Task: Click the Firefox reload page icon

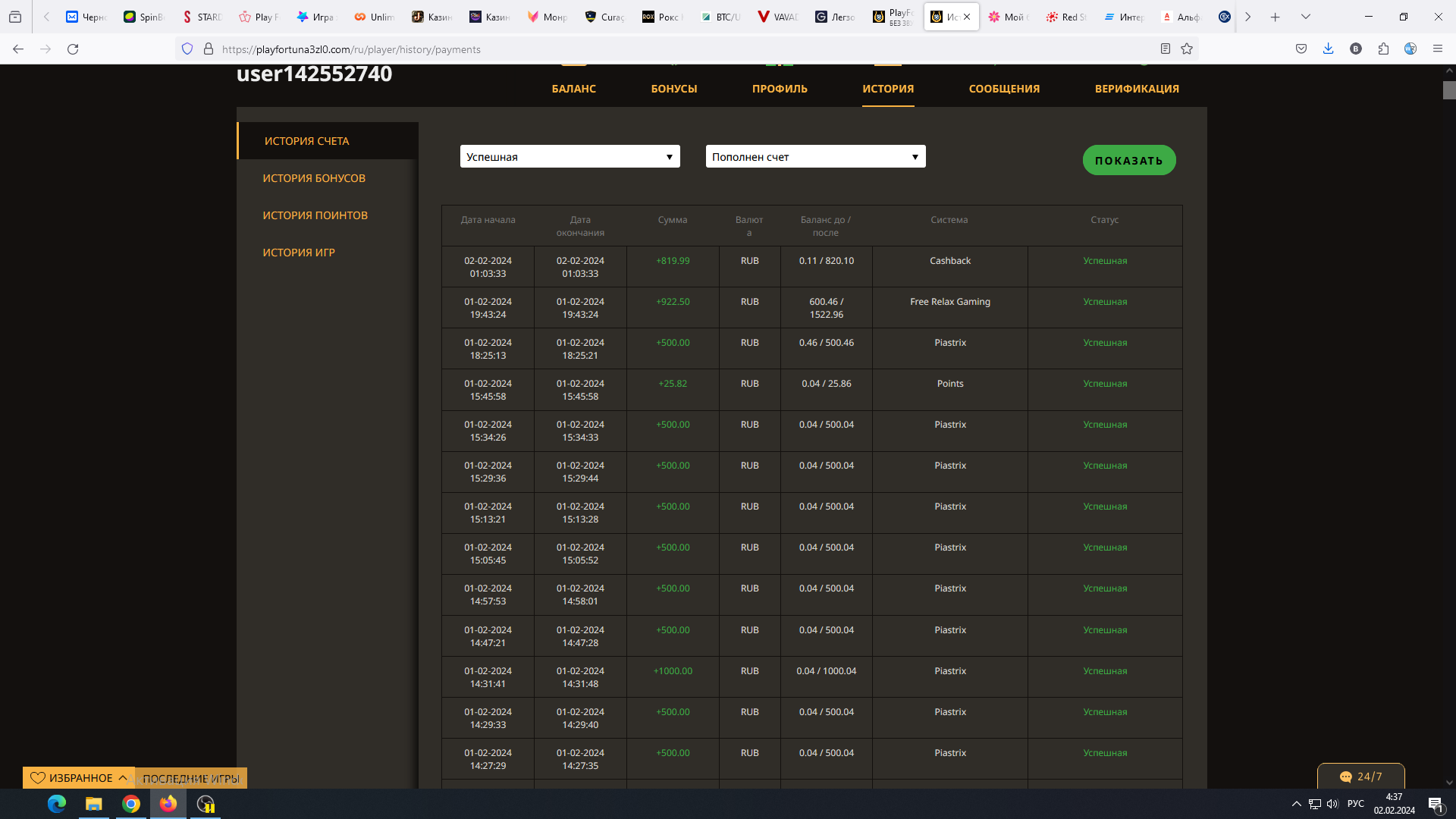Action: [73, 49]
